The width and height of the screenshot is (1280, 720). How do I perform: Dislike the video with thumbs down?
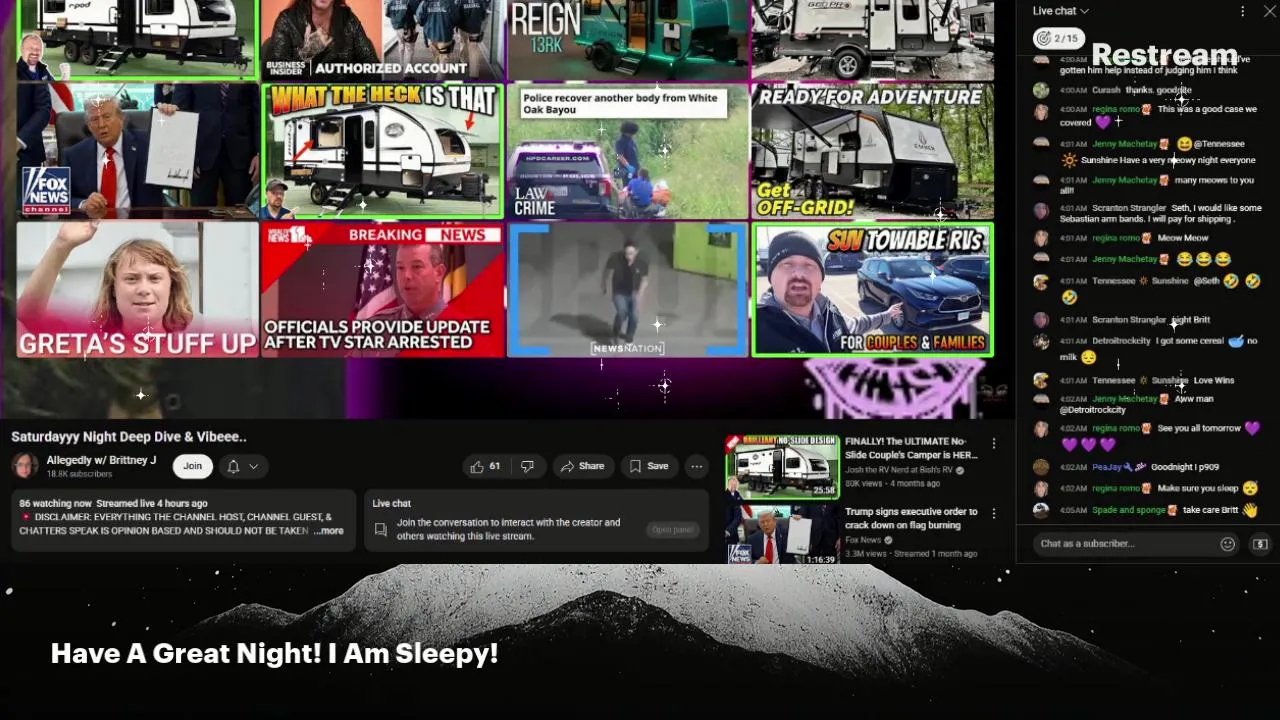527,466
